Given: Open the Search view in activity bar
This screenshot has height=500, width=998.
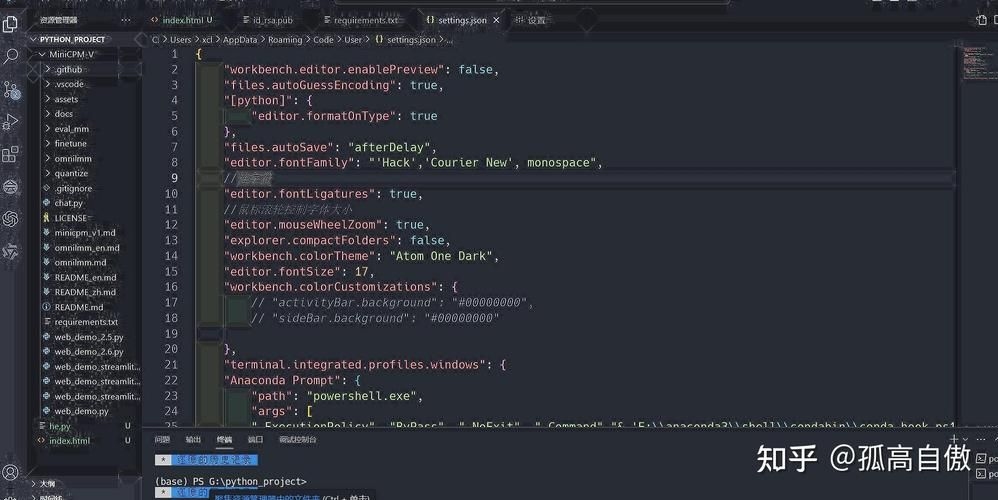Looking at the screenshot, I should point(11,56).
